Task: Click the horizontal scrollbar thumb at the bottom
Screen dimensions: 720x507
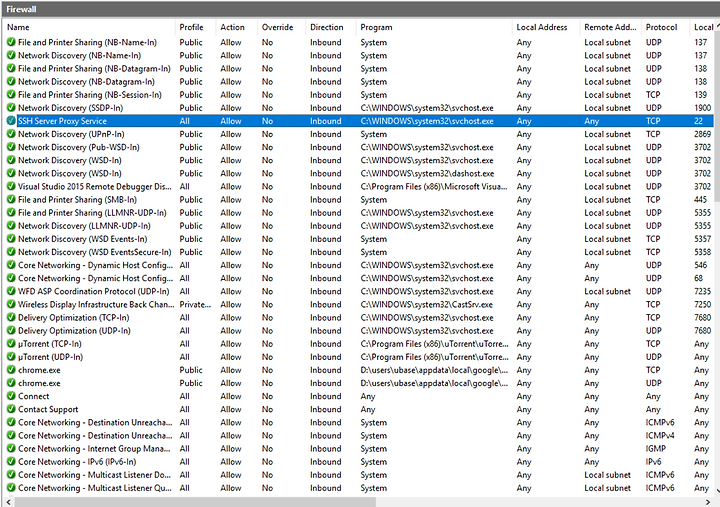Action: tap(195, 502)
